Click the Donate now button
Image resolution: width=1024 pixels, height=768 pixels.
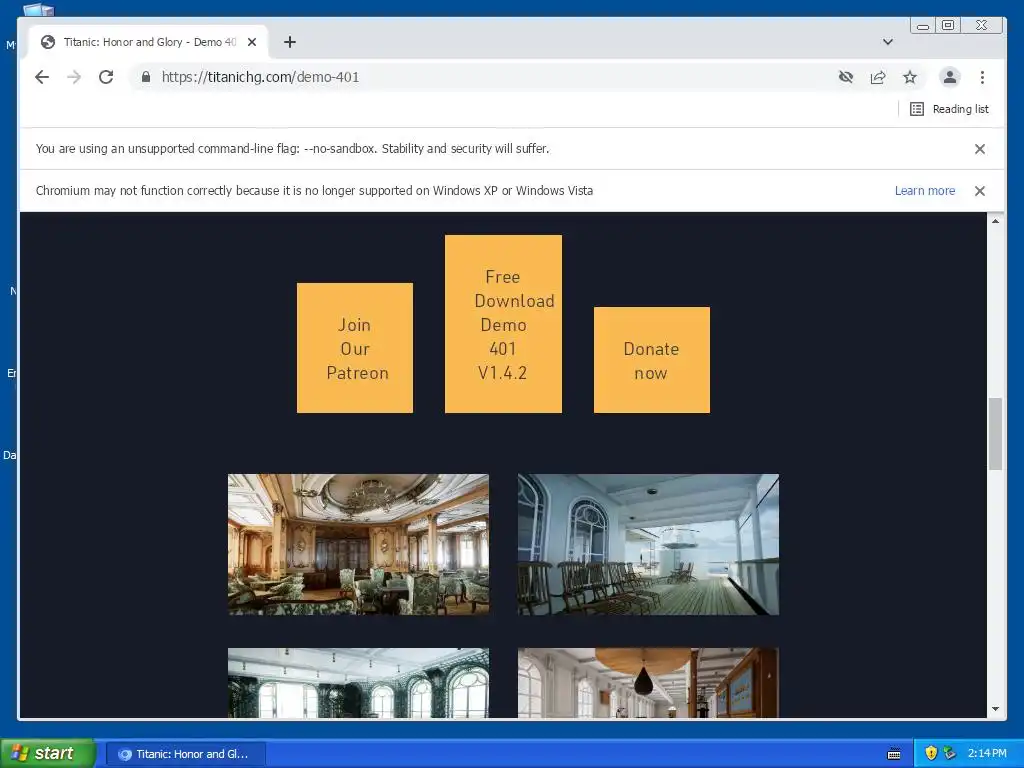[652, 360]
